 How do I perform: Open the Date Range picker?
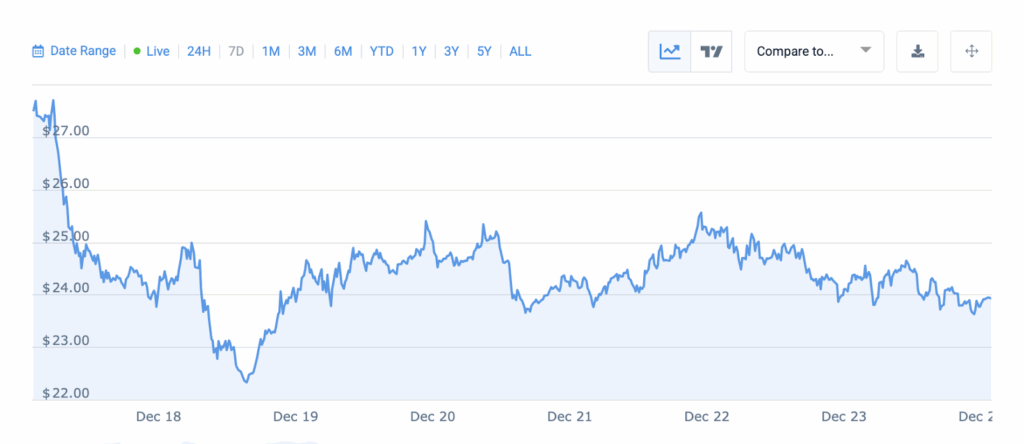83,51
